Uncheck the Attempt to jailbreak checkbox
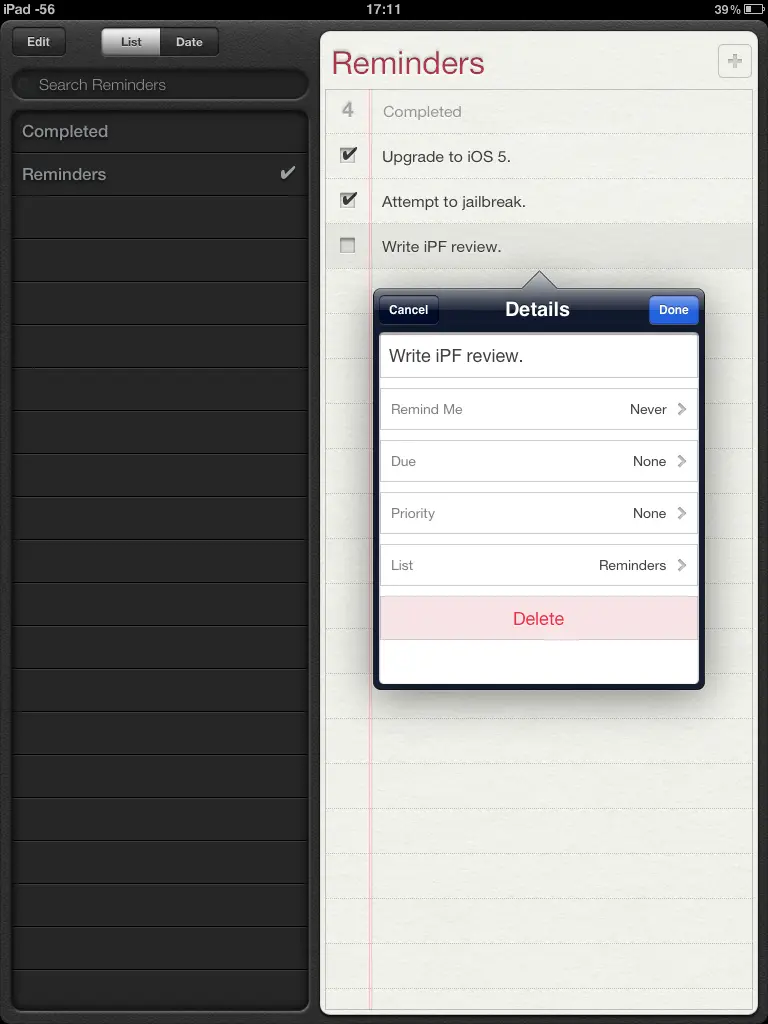 (348, 200)
